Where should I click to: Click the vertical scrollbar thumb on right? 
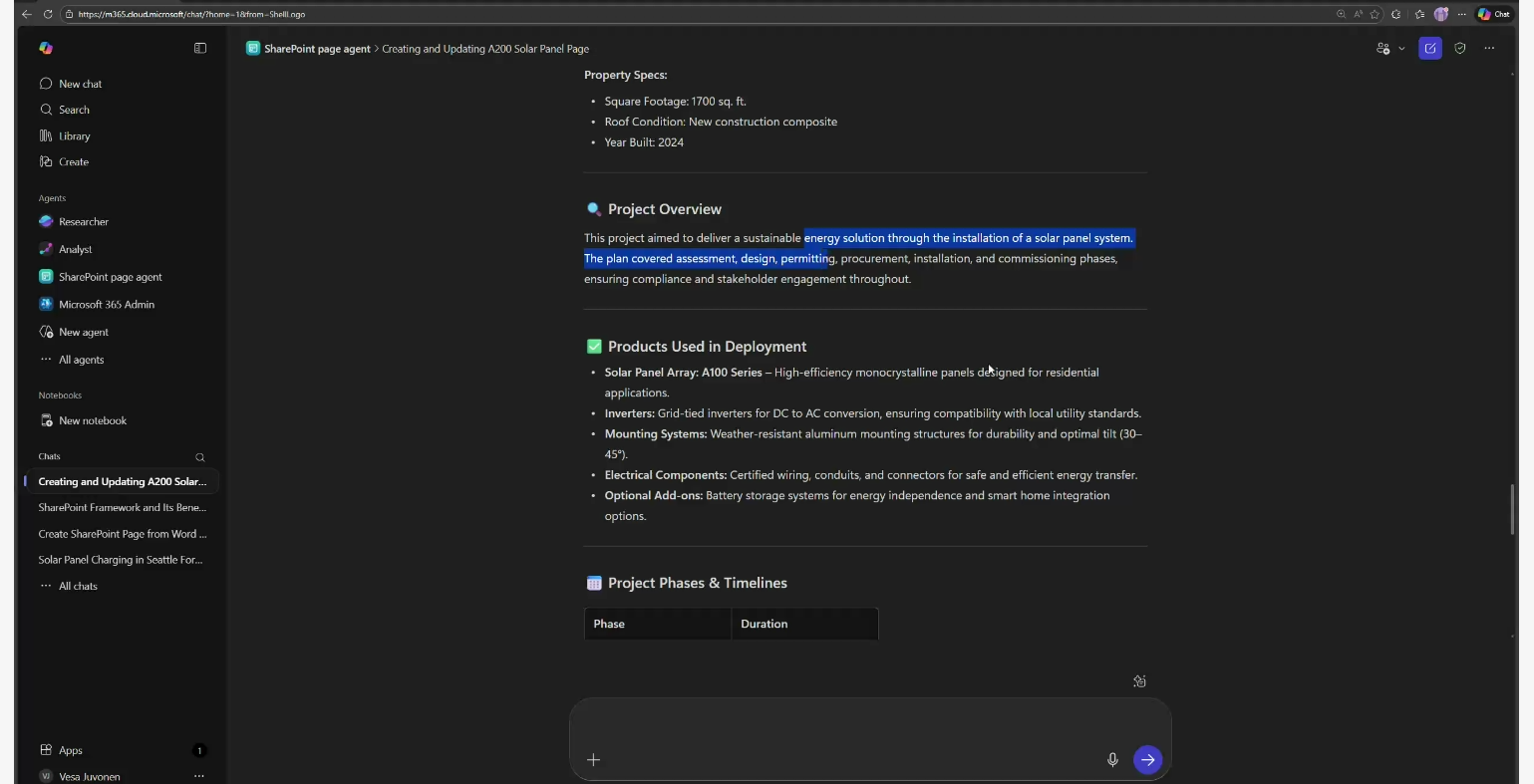pos(1513,508)
